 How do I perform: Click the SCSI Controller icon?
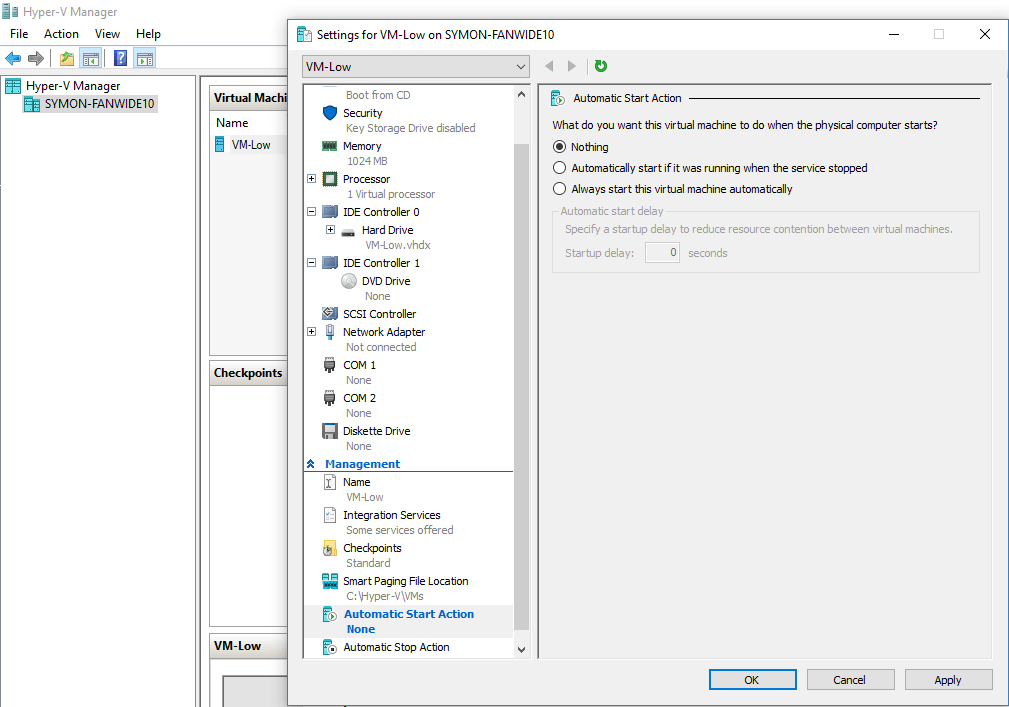(329, 313)
